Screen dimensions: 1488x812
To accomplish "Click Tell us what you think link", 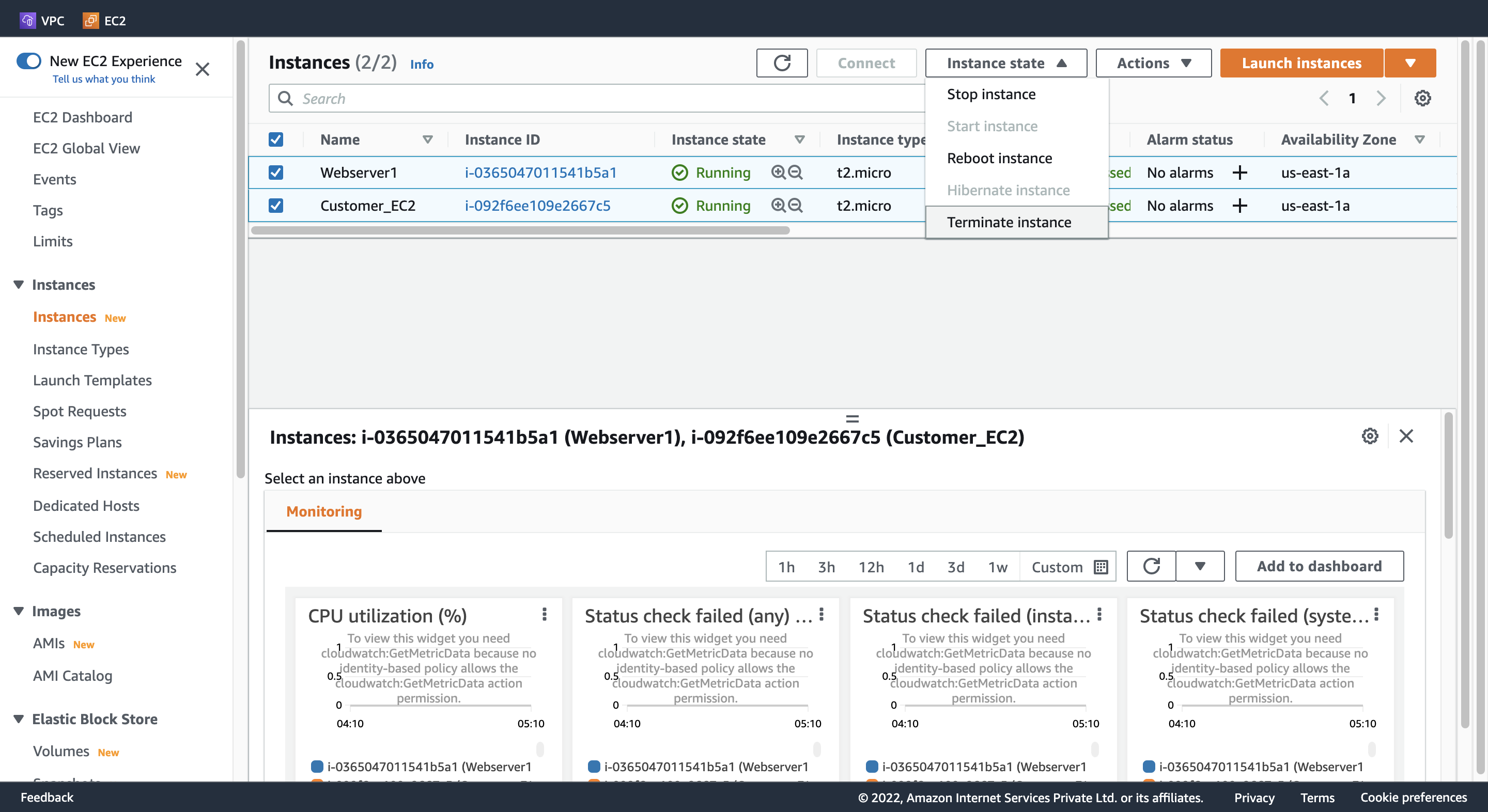I will (104, 79).
